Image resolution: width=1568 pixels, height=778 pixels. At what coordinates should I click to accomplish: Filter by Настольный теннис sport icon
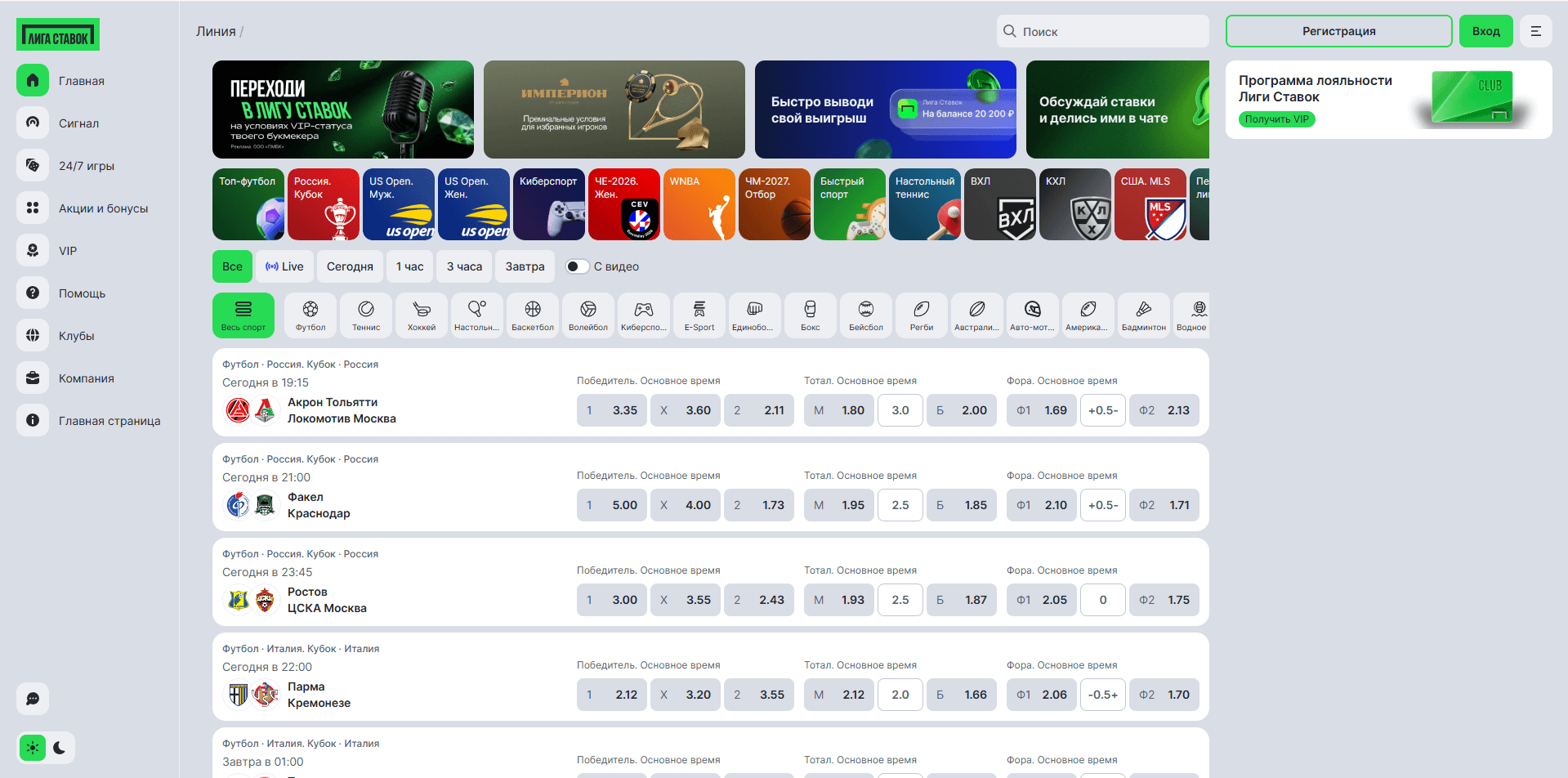coord(477,315)
